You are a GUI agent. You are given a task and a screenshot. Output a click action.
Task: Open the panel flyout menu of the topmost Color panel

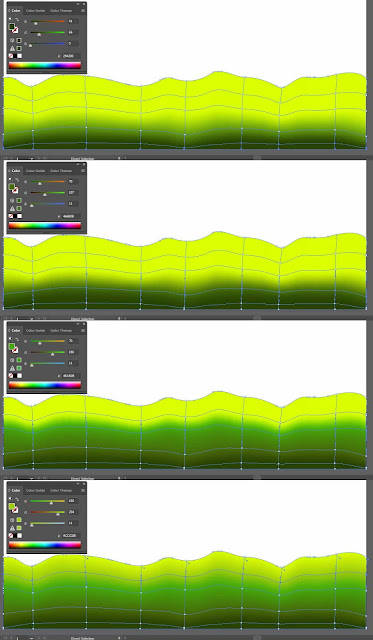point(83,11)
